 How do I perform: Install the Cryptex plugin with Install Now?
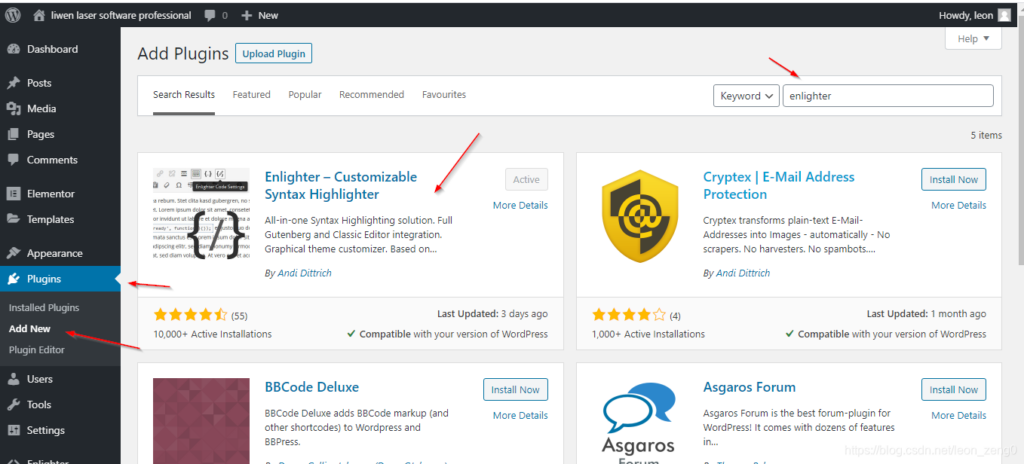(953, 180)
